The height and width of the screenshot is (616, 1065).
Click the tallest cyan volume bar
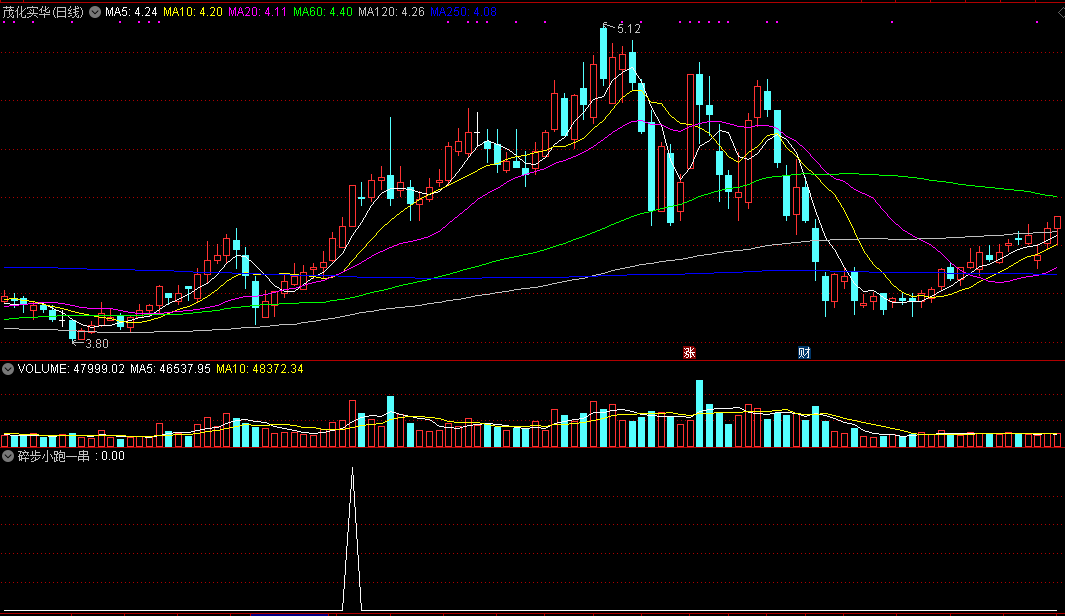pyautogui.click(x=700, y=413)
